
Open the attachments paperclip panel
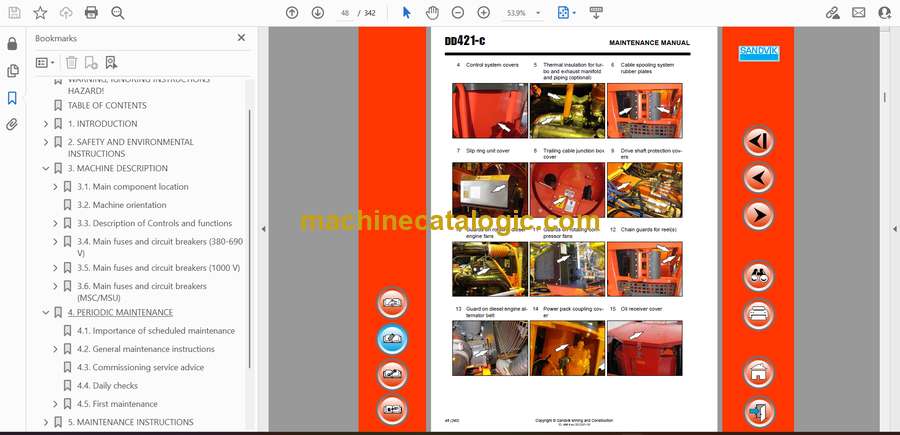[12, 125]
